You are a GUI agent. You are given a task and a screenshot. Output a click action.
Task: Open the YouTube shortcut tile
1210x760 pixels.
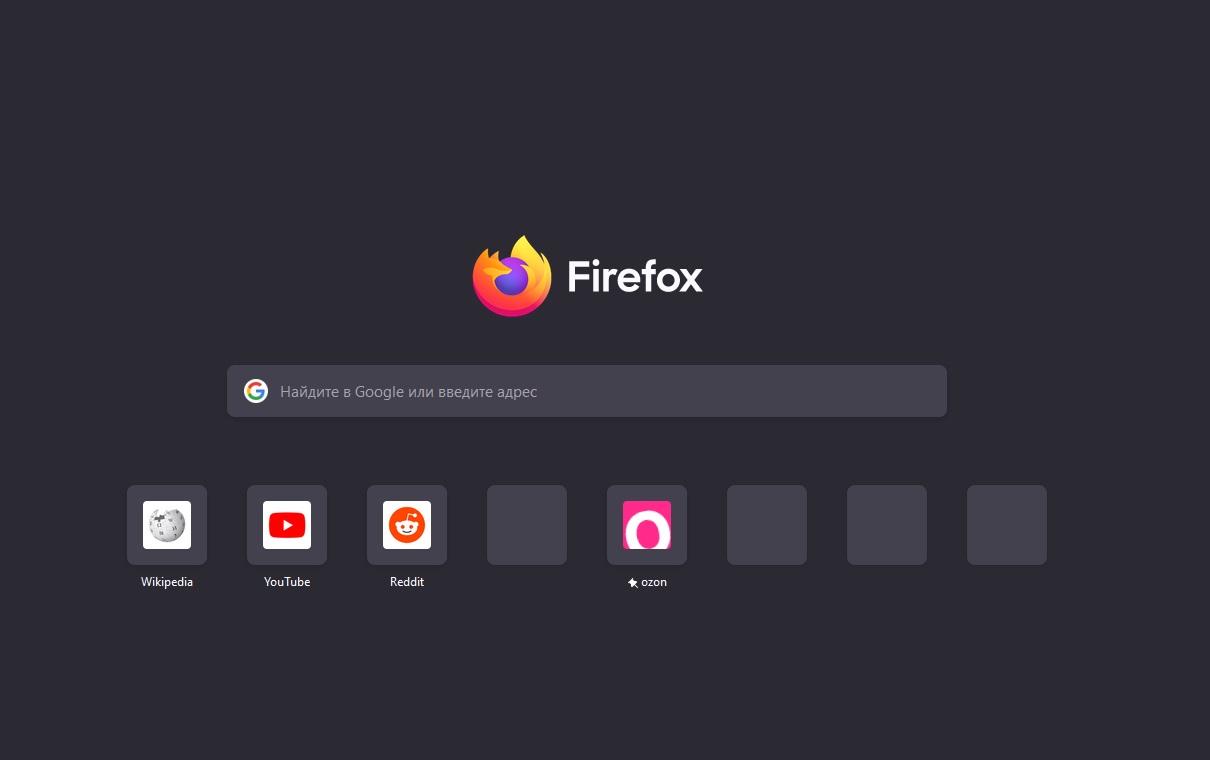point(287,525)
